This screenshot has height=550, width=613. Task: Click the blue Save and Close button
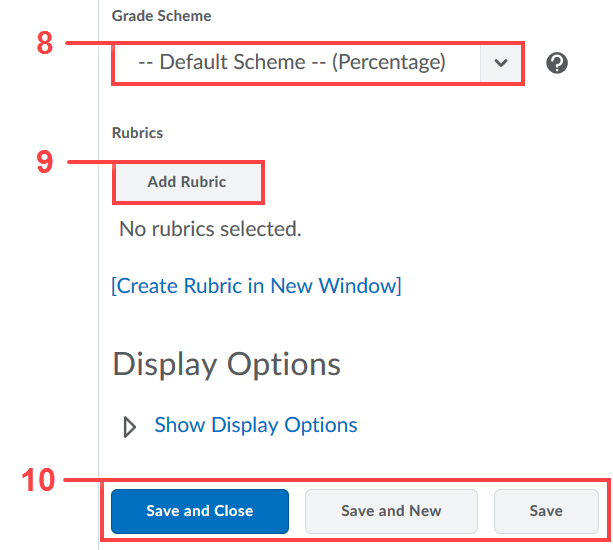coord(200,511)
